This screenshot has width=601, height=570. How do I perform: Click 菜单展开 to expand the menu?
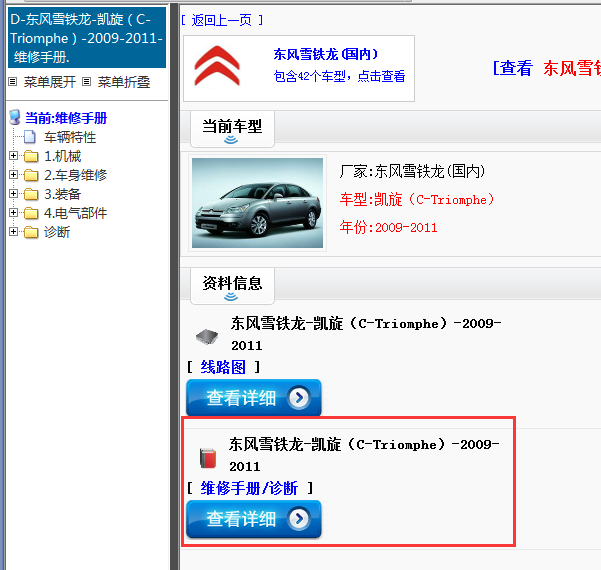coord(50,82)
